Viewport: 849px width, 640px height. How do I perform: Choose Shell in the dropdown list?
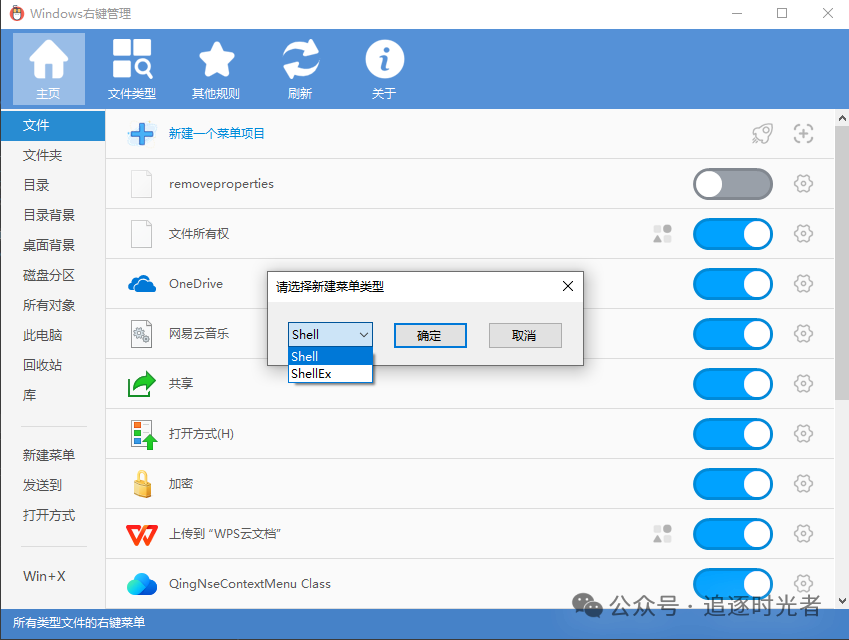[305, 356]
